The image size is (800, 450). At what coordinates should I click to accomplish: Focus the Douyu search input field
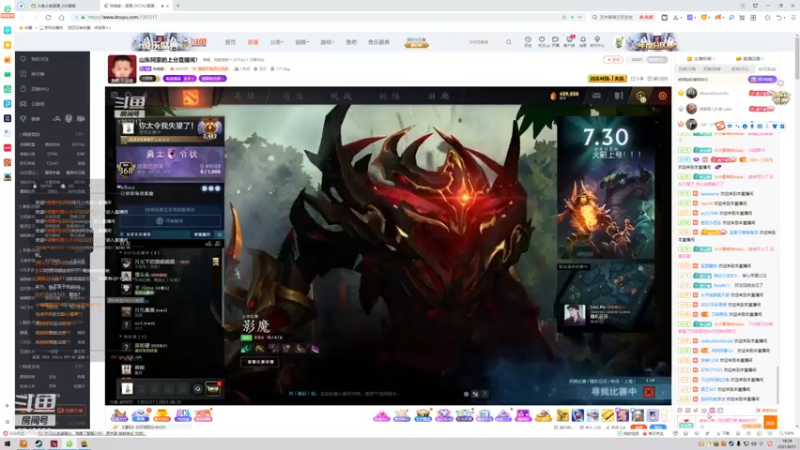482,42
